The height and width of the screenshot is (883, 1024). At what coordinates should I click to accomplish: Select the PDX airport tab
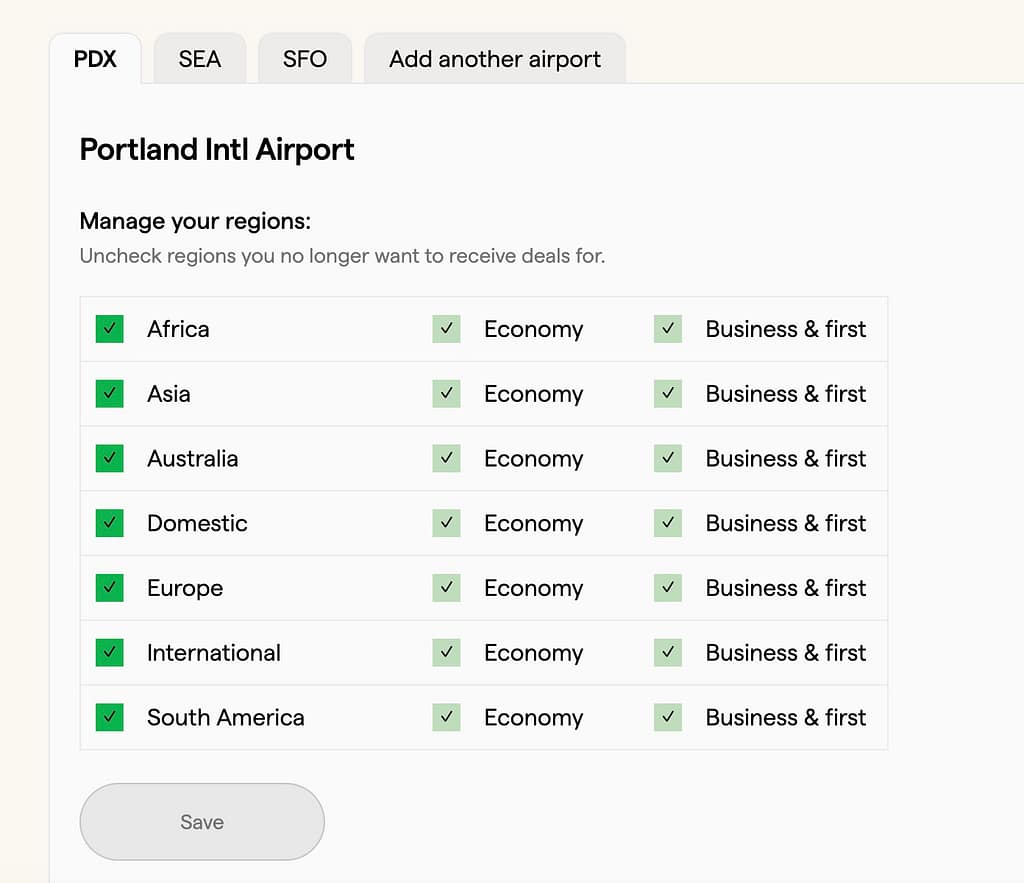tap(97, 59)
